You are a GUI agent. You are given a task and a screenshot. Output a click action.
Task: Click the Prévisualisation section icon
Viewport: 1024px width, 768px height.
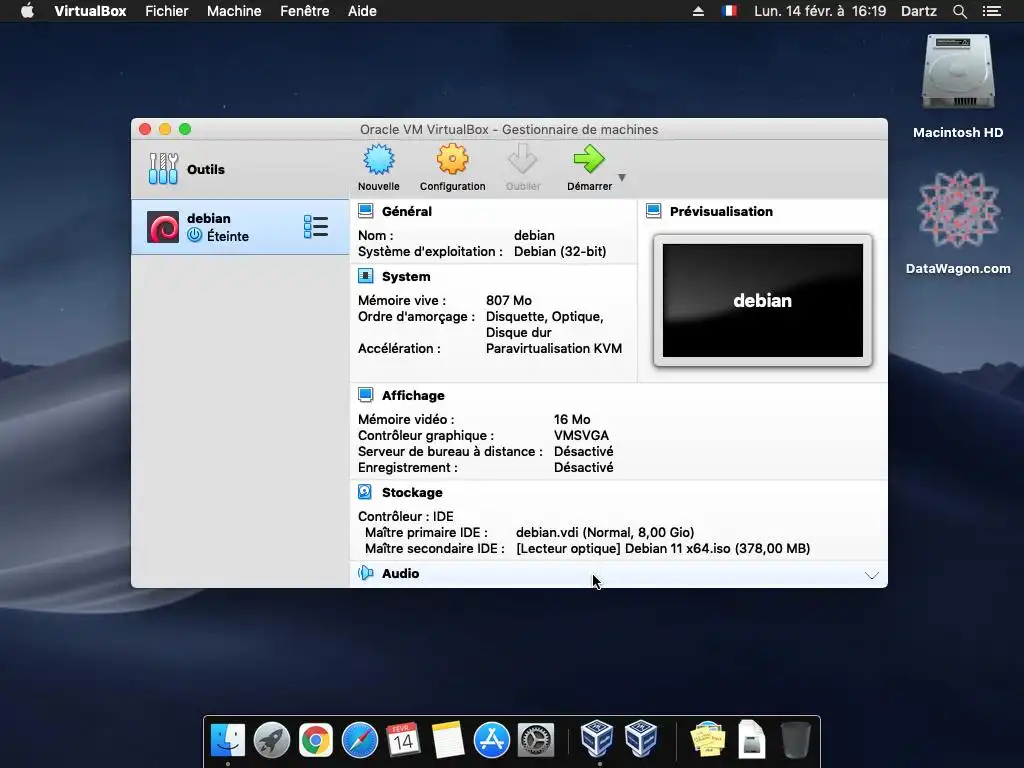[654, 210]
